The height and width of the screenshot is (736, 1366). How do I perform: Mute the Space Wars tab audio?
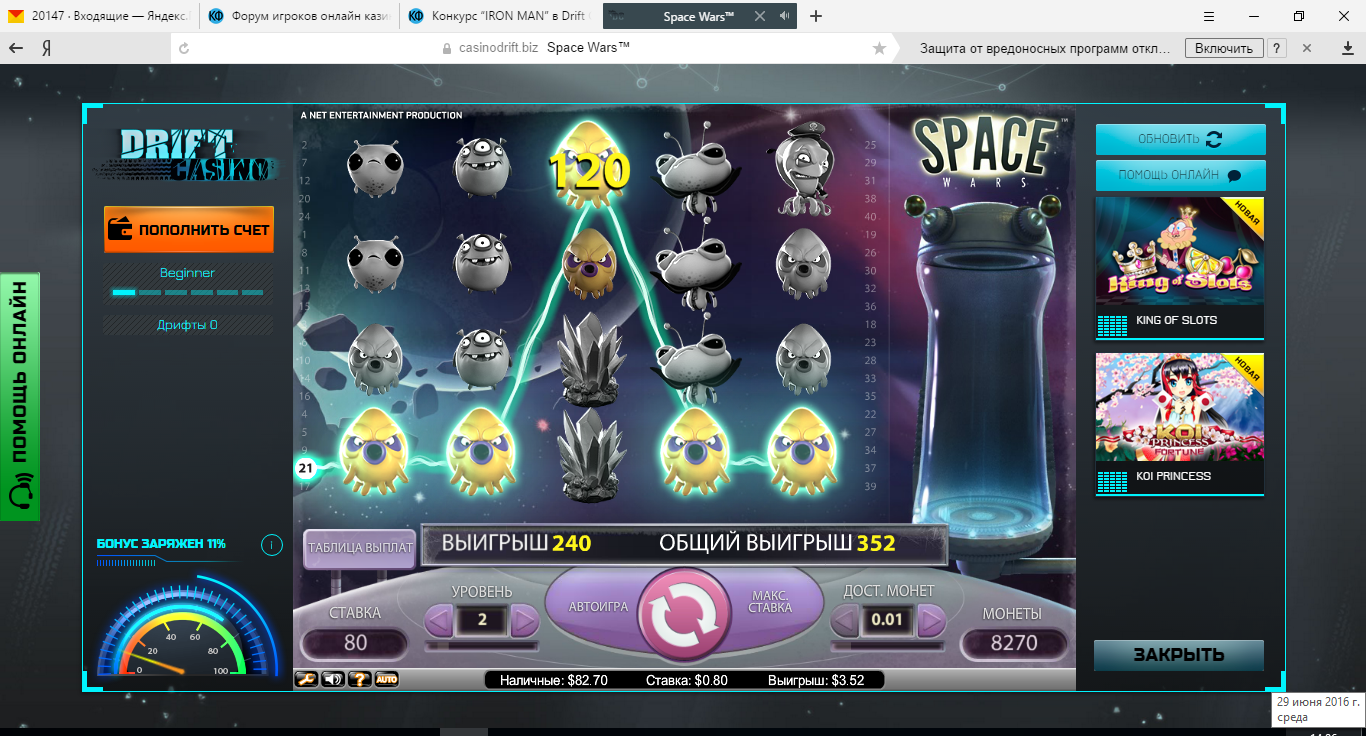pyautogui.click(x=785, y=16)
